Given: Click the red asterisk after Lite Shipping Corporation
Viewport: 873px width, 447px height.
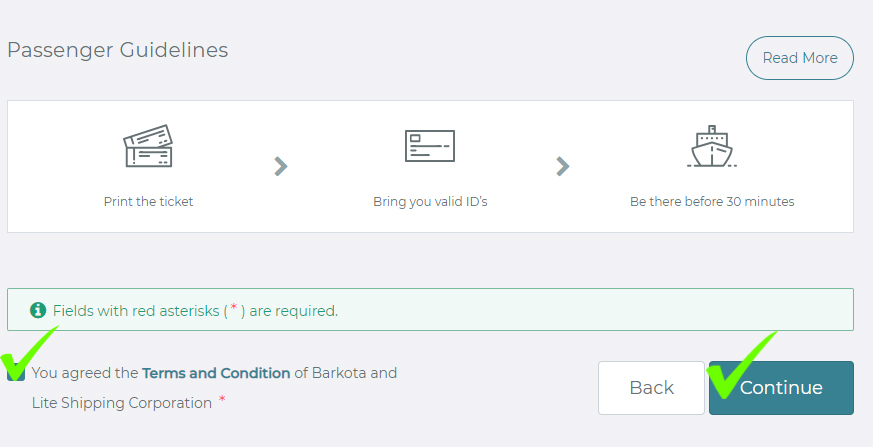Looking at the screenshot, I should (222, 399).
